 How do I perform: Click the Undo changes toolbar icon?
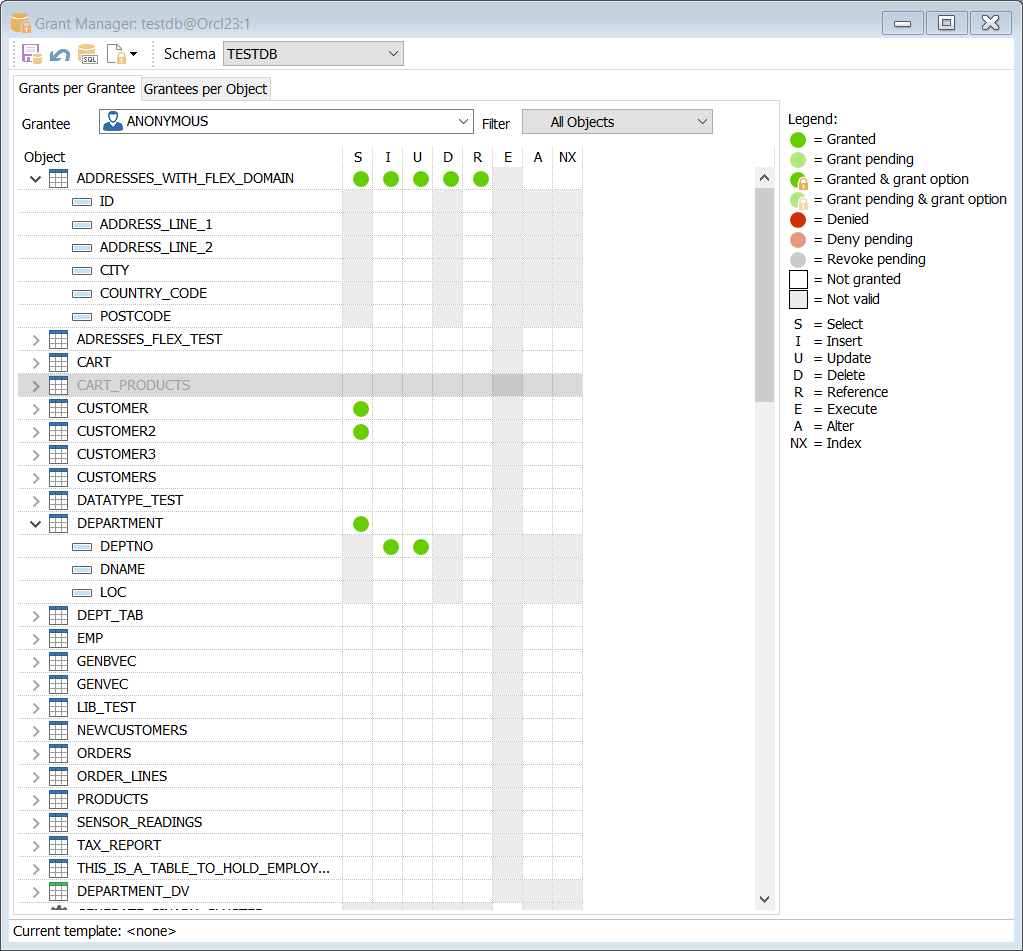[x=59, y=54]
